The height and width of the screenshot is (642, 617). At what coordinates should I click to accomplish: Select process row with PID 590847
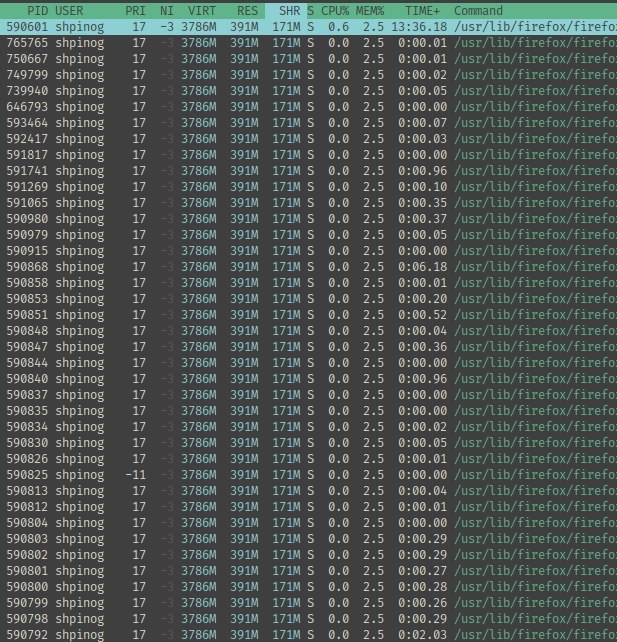click(x=308, y=346)
